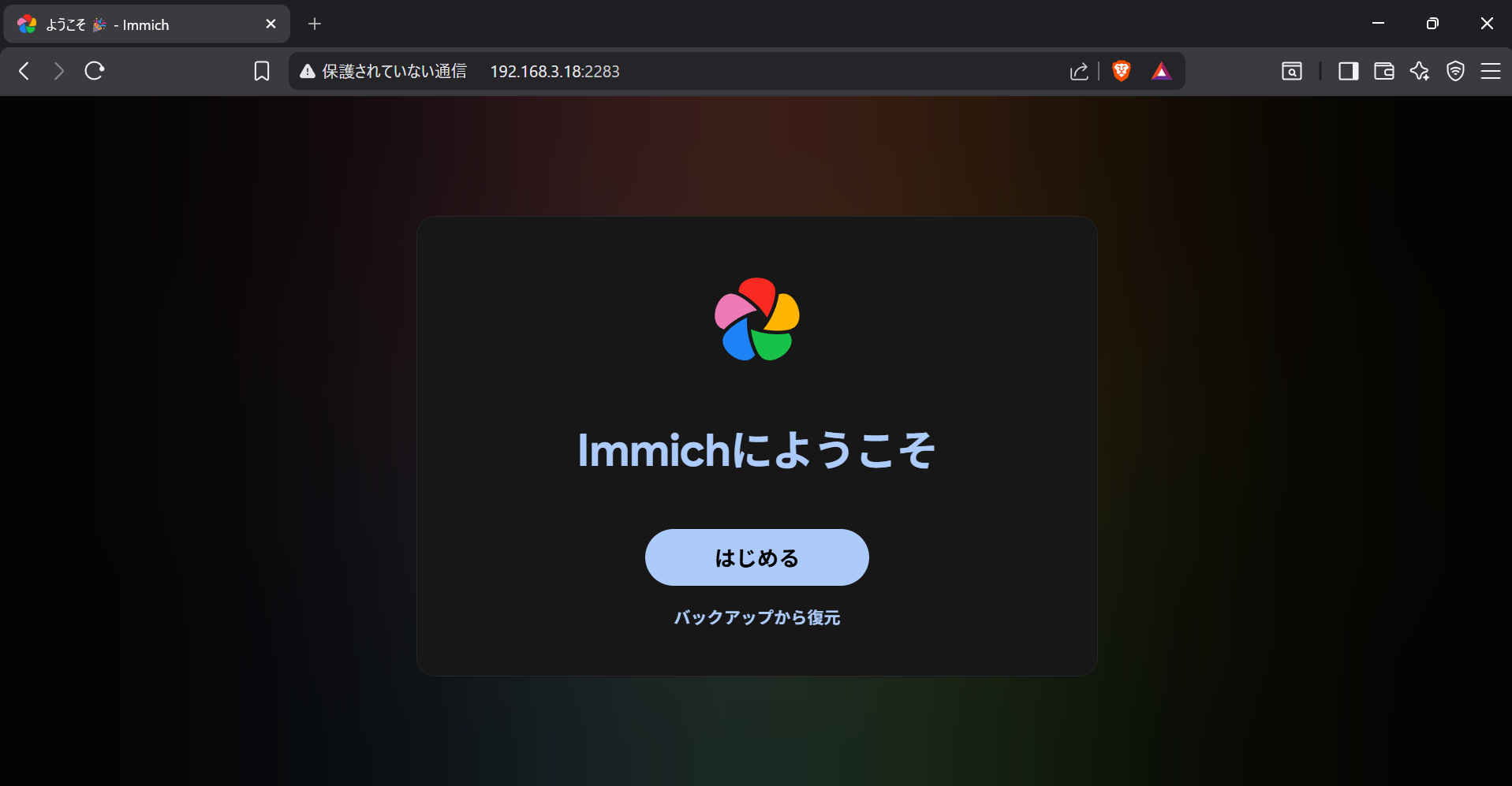This screenshot has height=786, width=1512.
Task: Open Brave Shields lion icon
Action: point(1121,71)
